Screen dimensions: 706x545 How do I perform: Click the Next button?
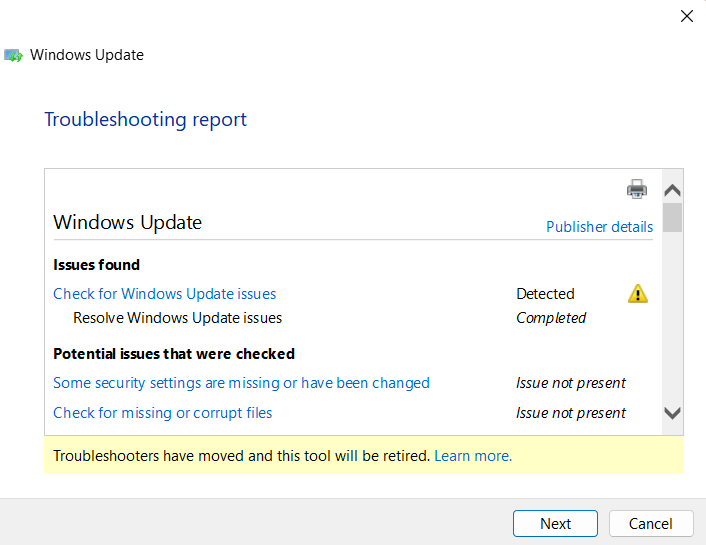pyautogui.click(x=555, y=523)
